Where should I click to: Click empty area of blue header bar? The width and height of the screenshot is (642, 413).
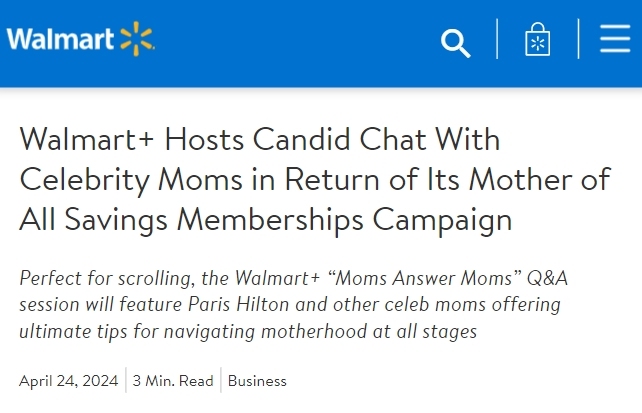pyautogui.click(x=295, y=41)
